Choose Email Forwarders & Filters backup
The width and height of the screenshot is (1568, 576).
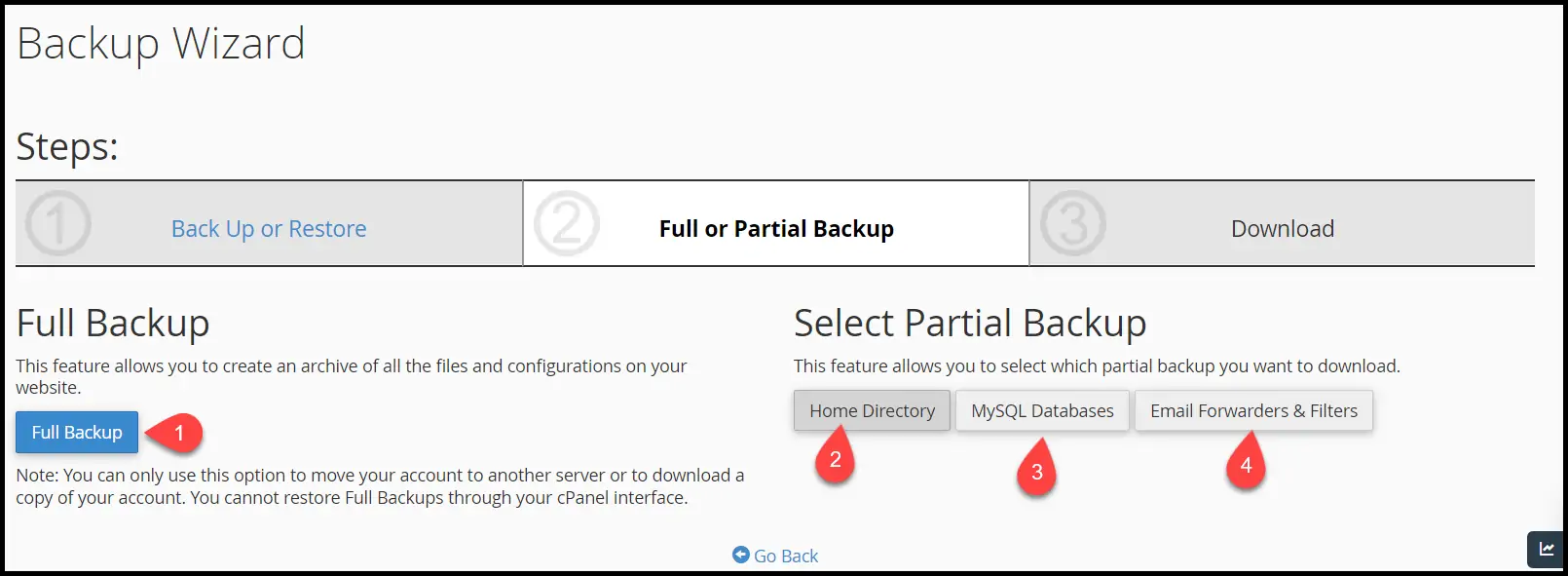tap(1253, 411)
